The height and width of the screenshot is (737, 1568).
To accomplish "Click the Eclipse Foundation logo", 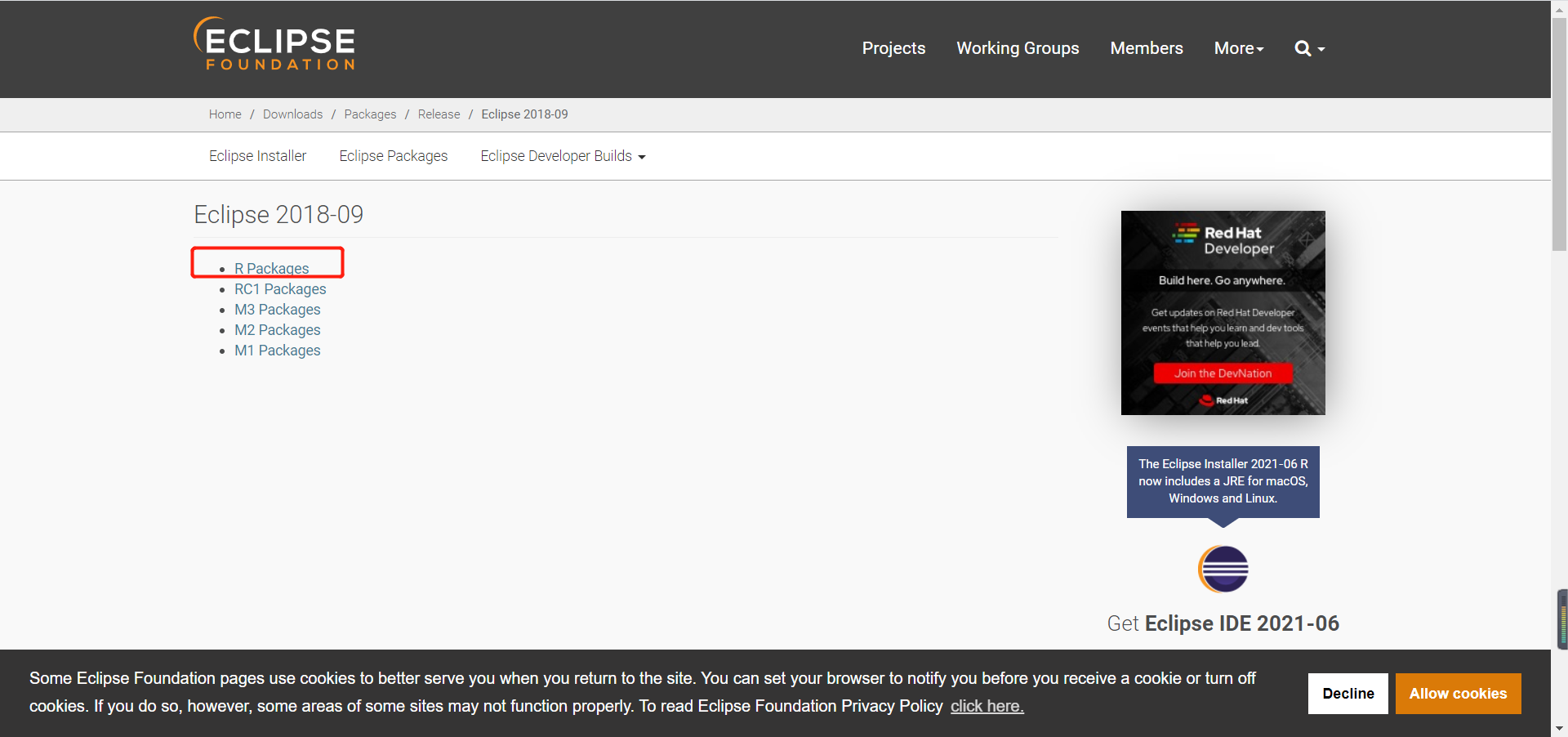I will pos(274,44).
